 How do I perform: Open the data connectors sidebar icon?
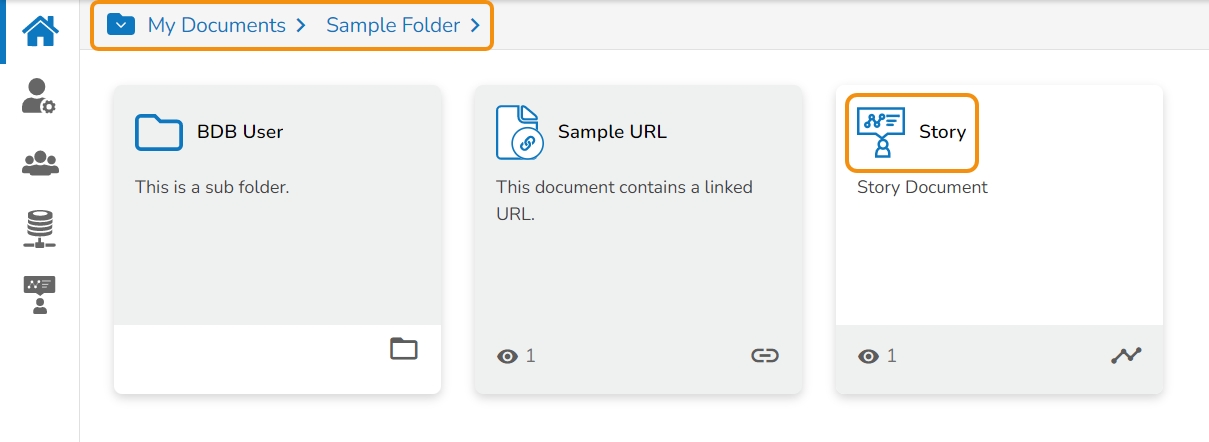[40, 229]
